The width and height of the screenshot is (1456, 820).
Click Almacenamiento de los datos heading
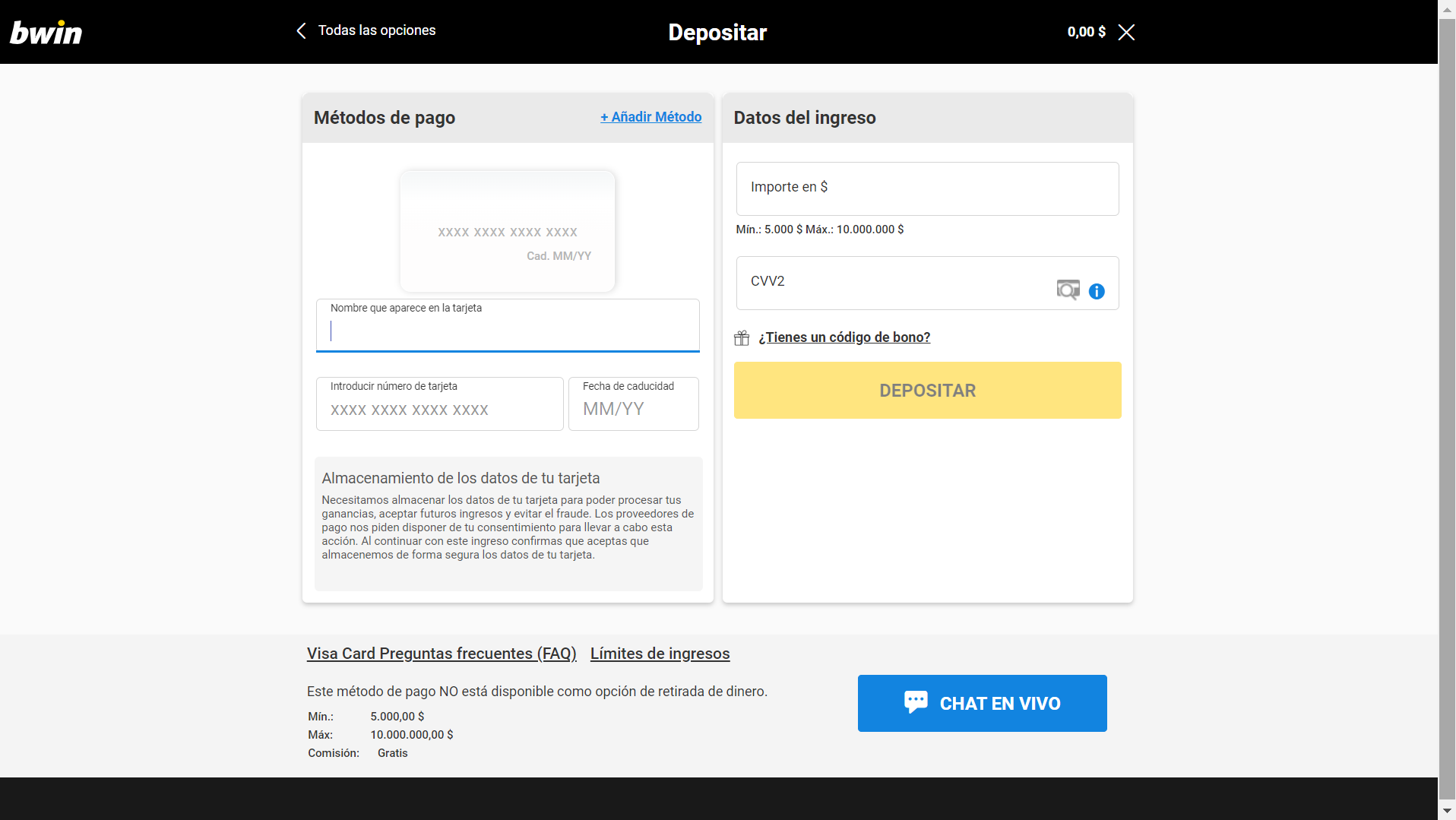461,478
